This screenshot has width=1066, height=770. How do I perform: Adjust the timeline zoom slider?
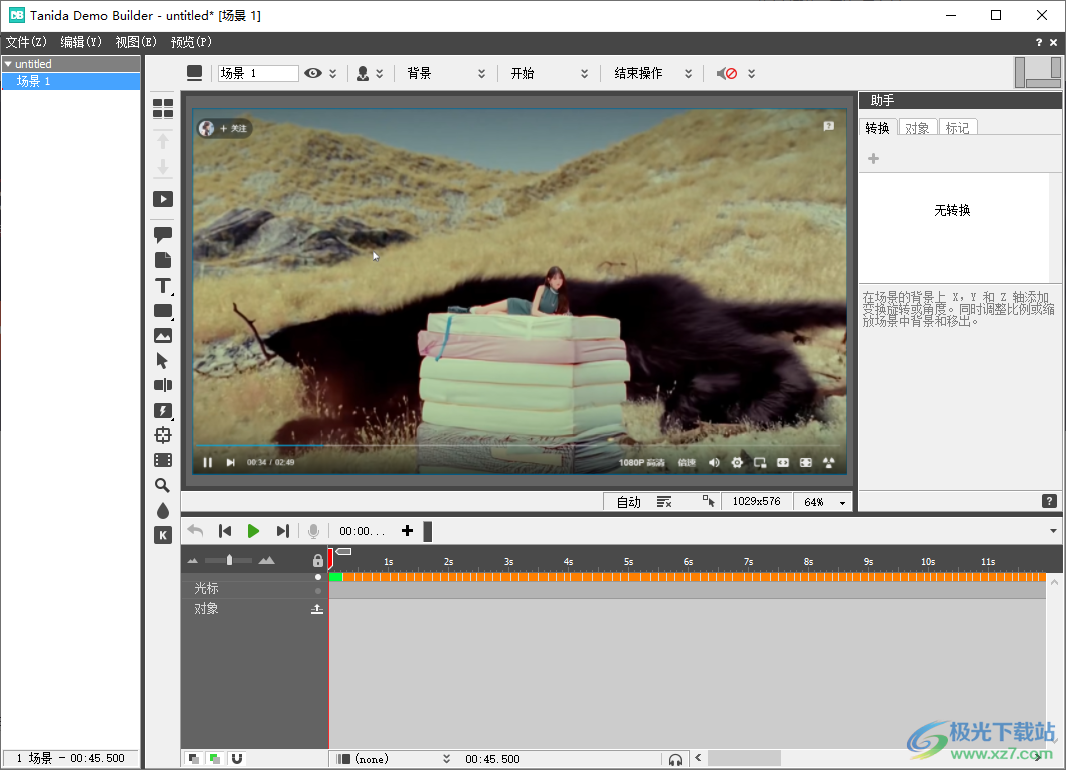point(229,560)
